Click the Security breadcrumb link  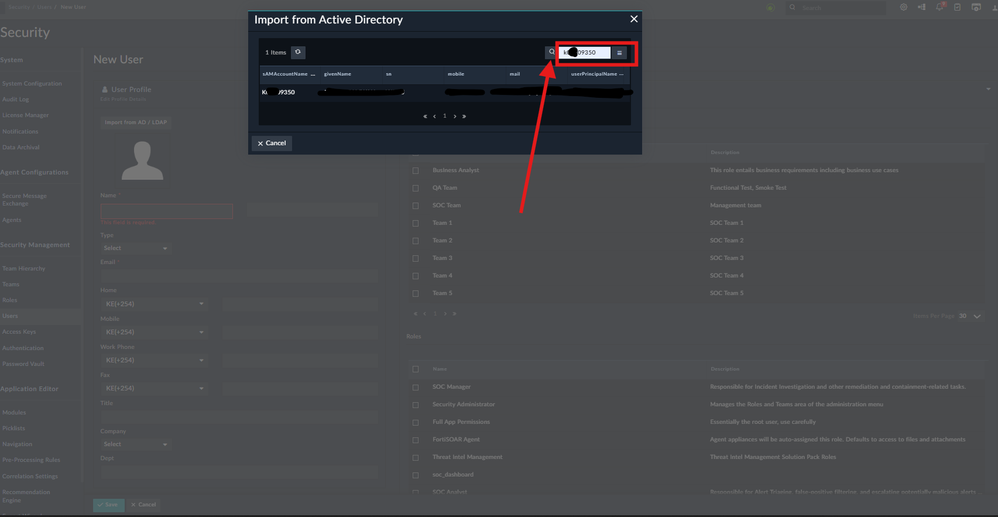(x=19, y=7)
